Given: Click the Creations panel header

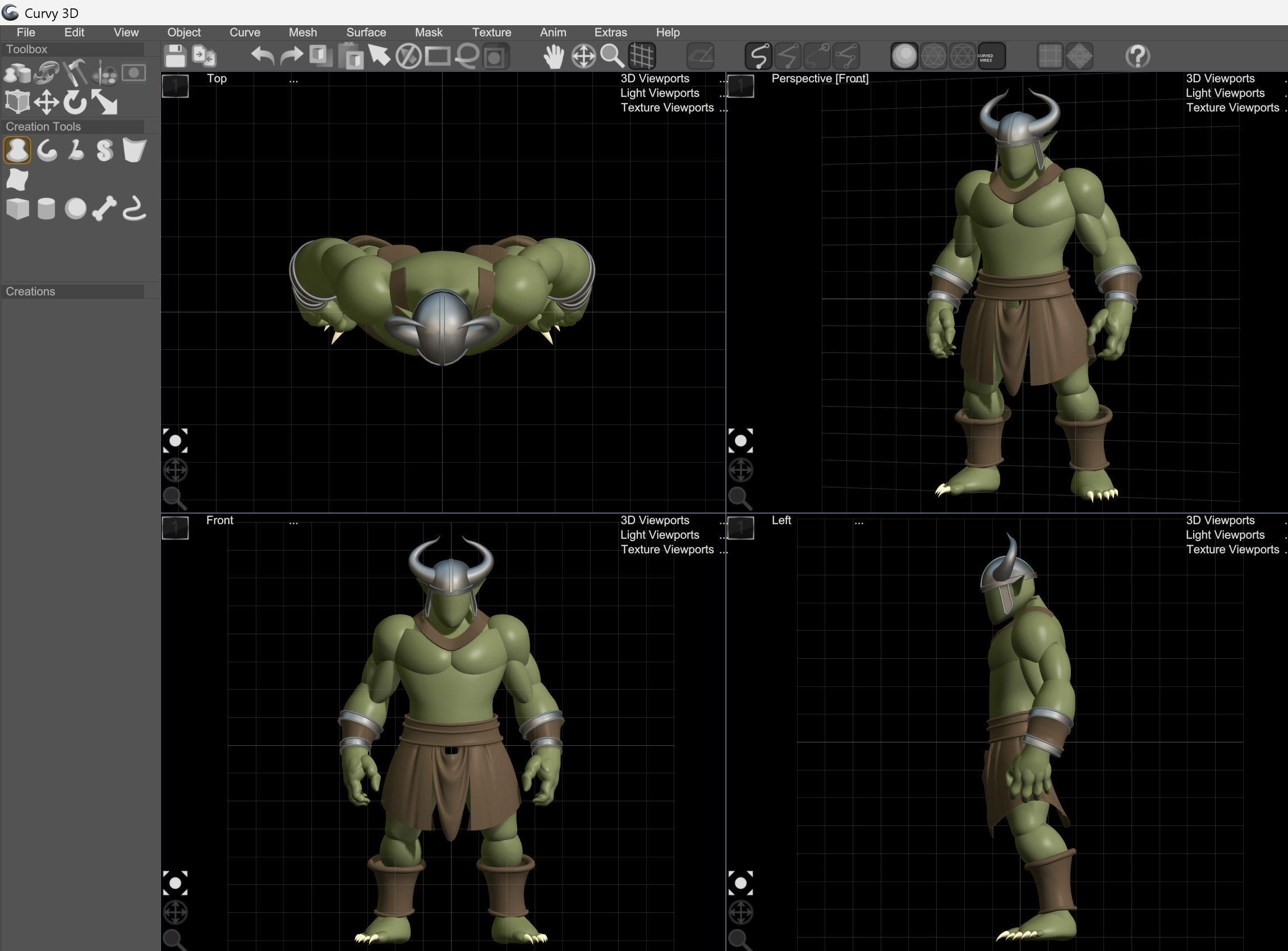Looking at the screenshot, I should (73, 291).
